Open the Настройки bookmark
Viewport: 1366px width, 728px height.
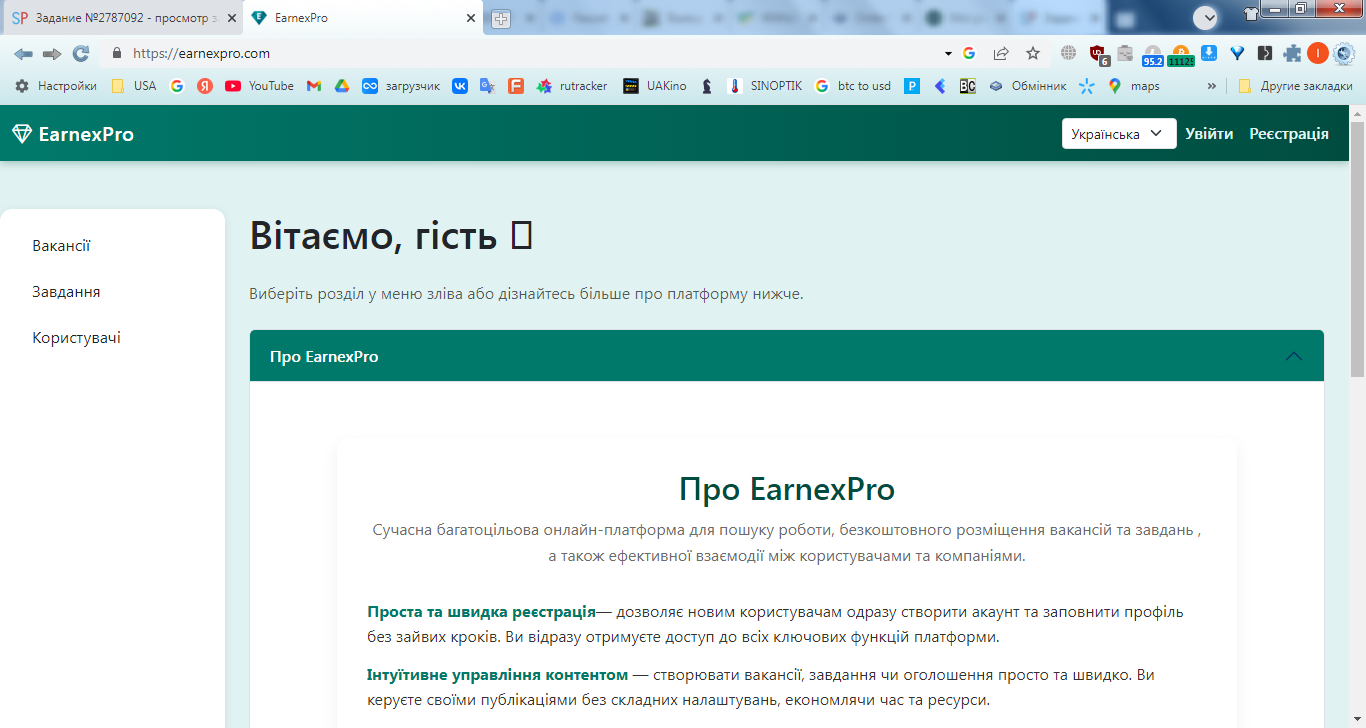pos(56,86)
